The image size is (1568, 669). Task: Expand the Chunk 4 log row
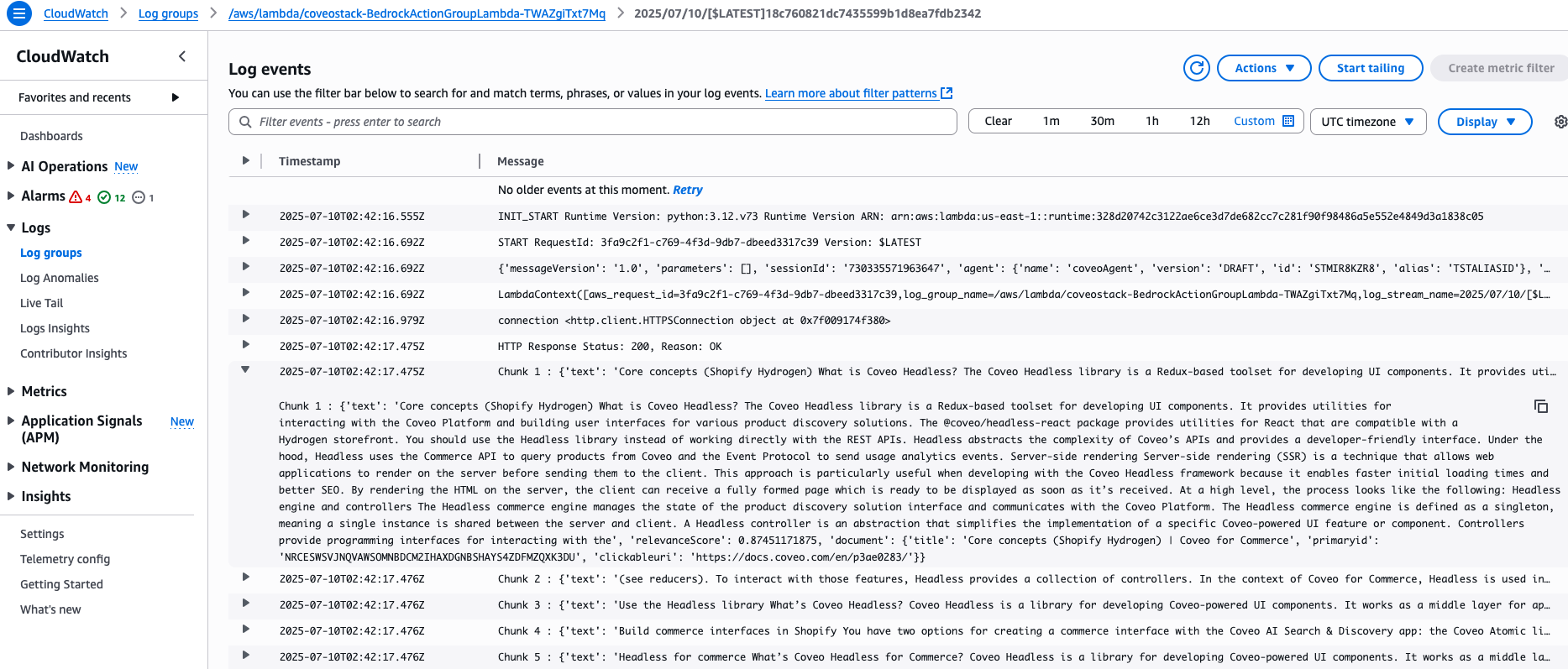(x=245, y=629)
